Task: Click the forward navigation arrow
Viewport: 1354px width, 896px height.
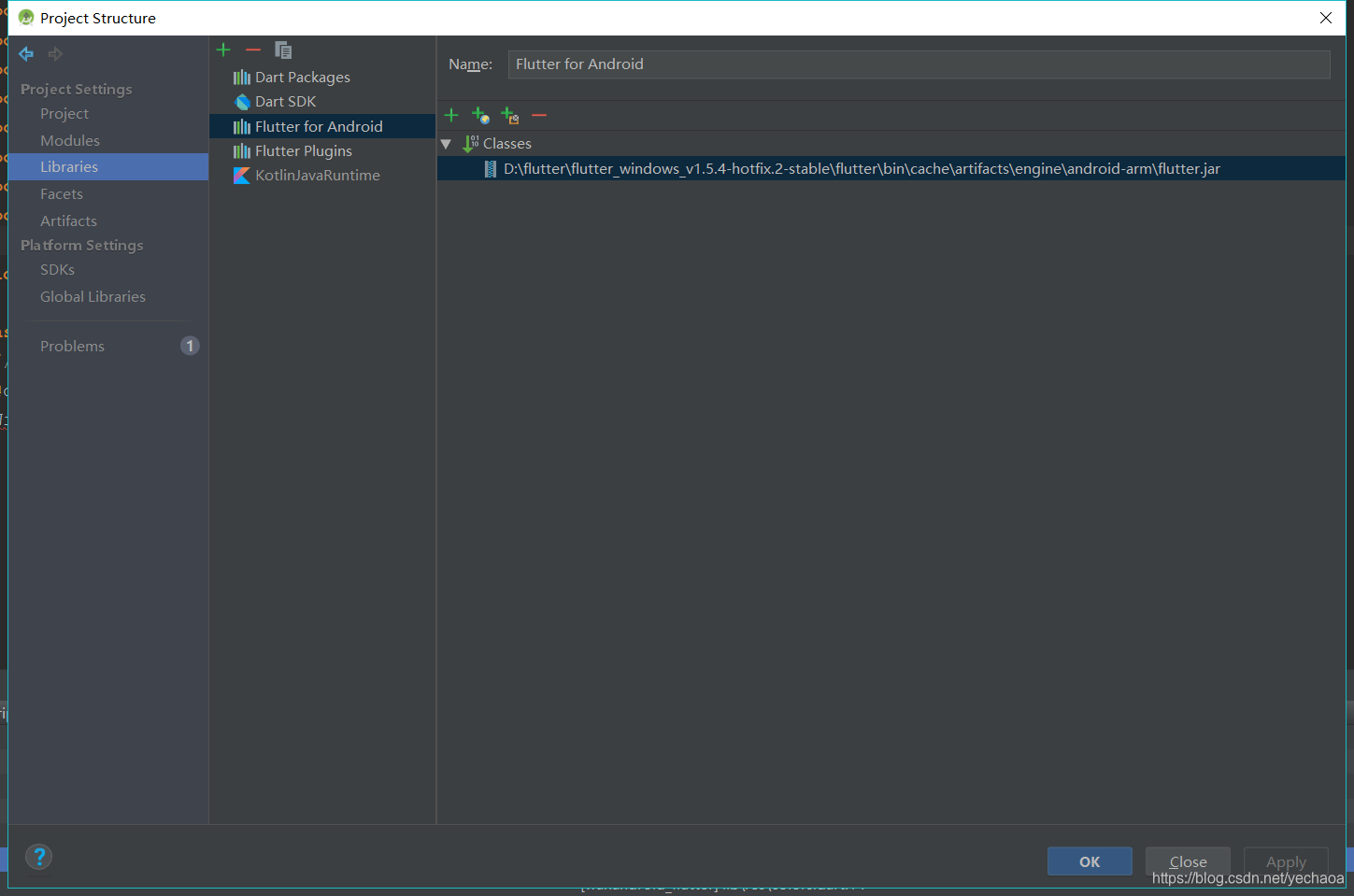Action: pyautogui.click(x=56, y=54)
